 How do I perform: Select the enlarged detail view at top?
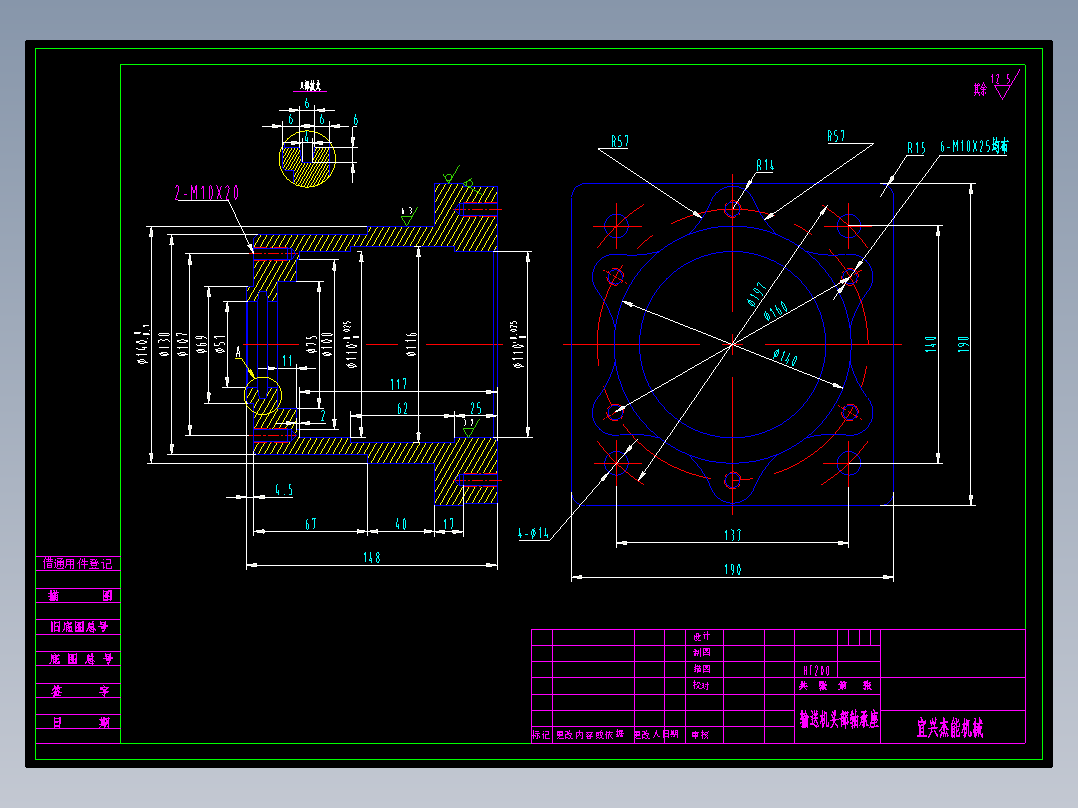(307, 158)
